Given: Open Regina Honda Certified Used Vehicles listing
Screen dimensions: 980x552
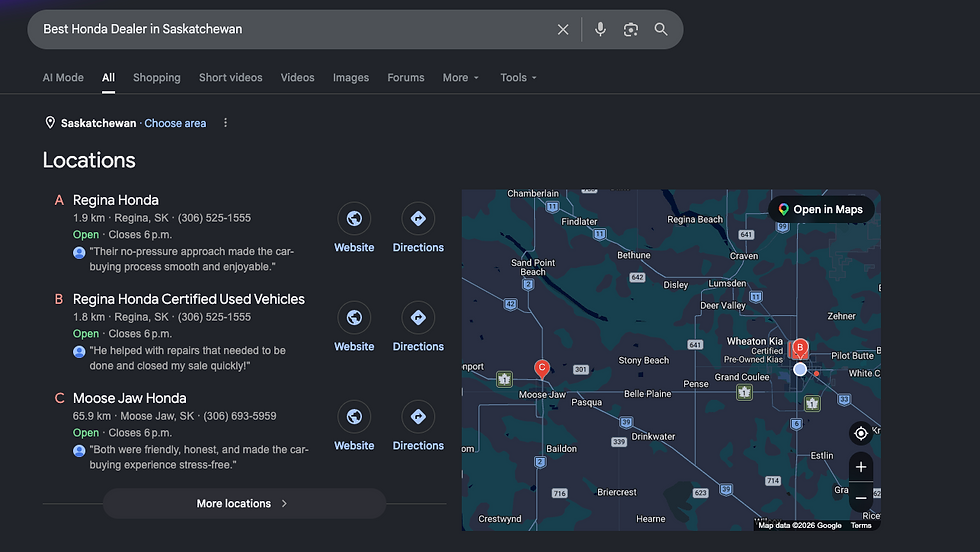Looking at the screenshot, I should tap(189, 299).
